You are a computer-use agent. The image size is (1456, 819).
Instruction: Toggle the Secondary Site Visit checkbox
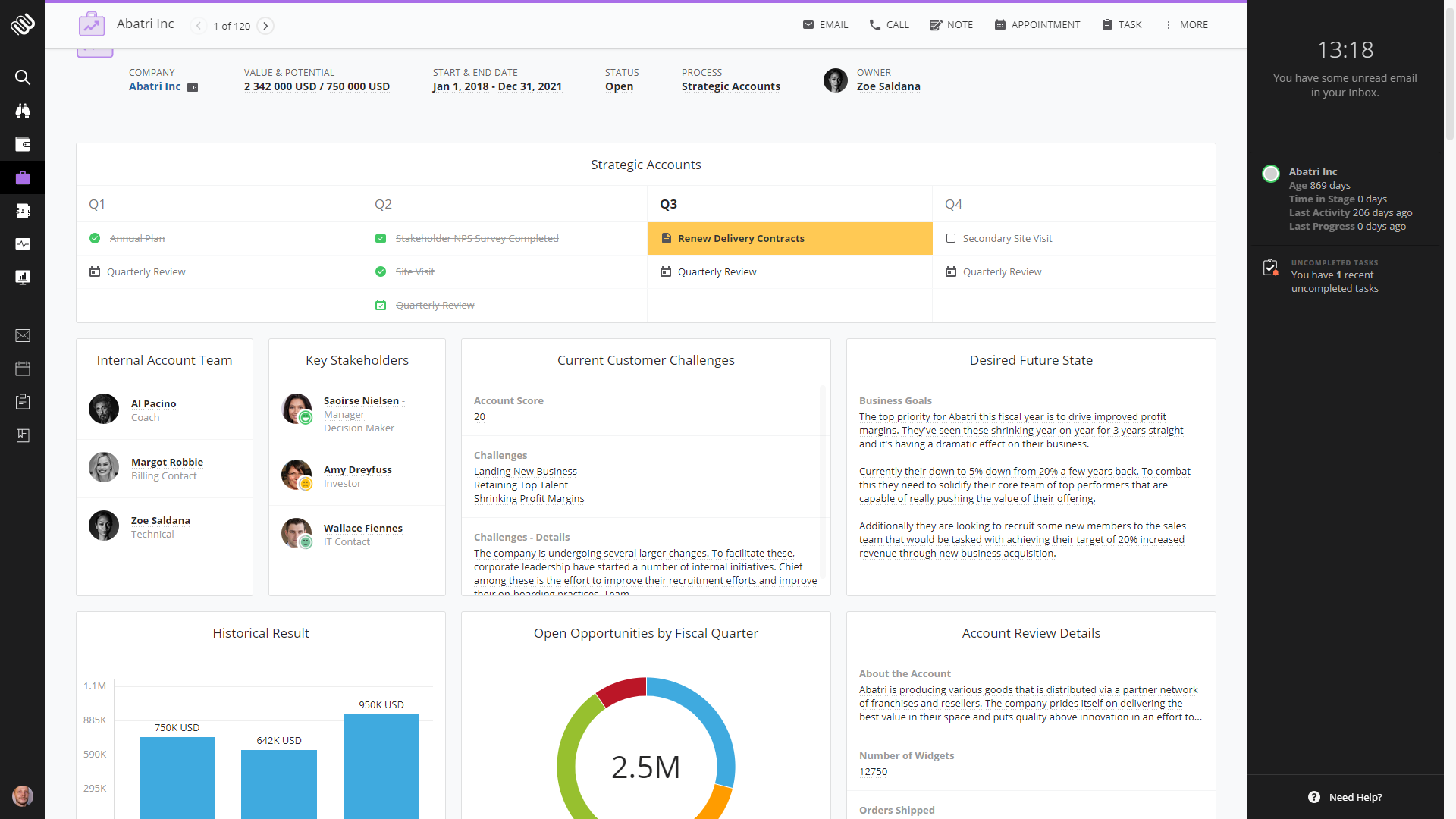[950, 238]
